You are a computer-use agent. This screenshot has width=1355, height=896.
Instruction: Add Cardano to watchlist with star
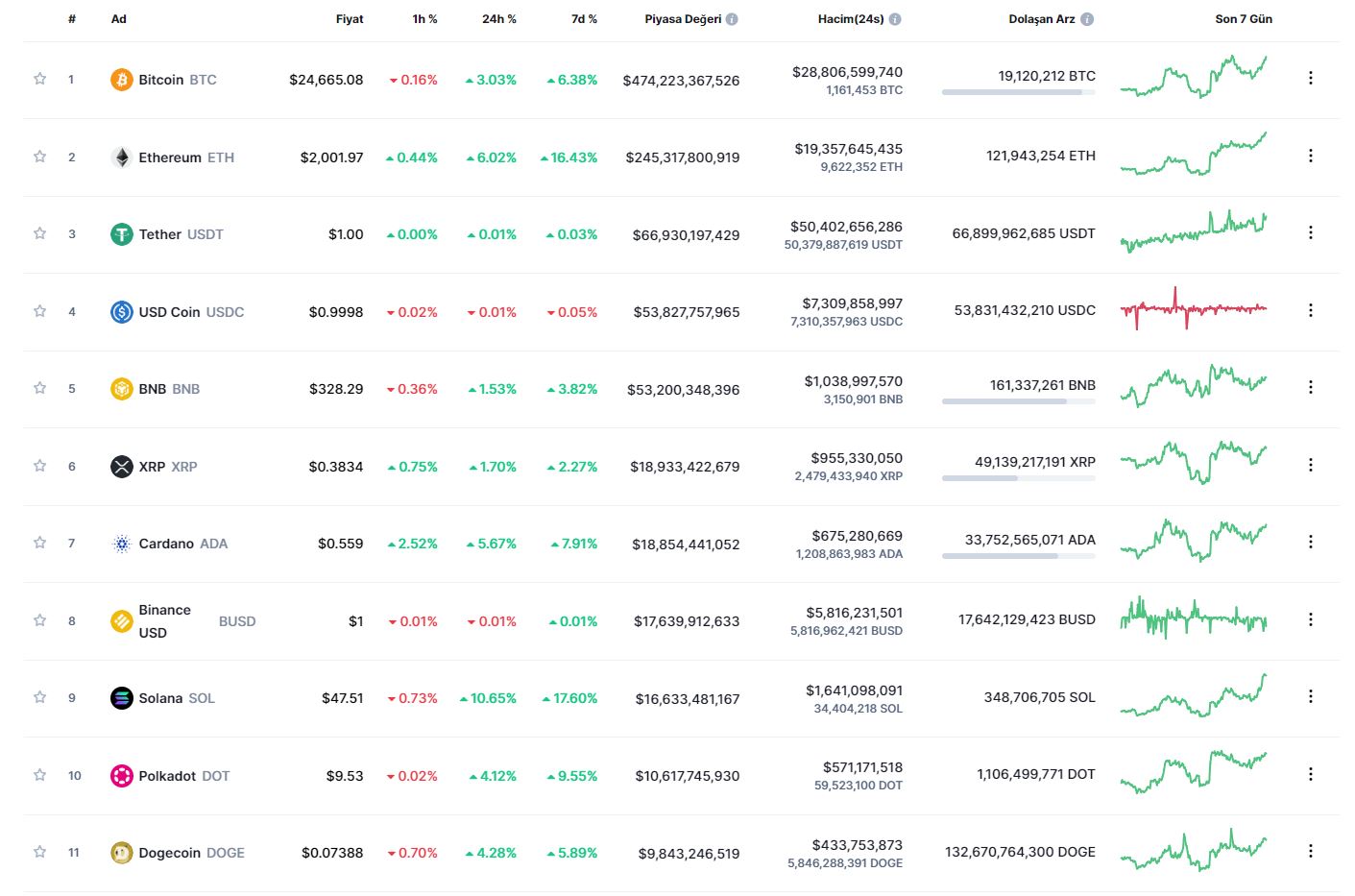point(40,543)
